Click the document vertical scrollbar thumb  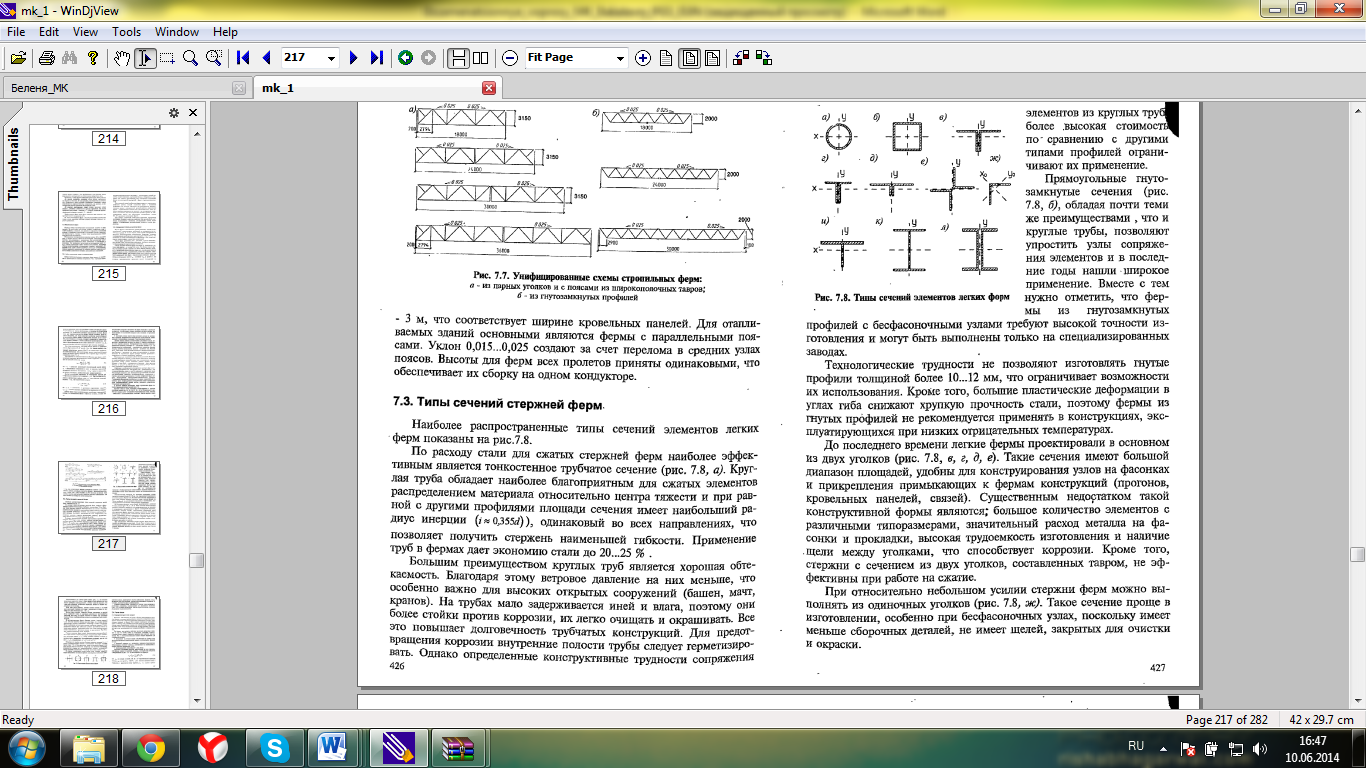click(x=1357, y=554)
